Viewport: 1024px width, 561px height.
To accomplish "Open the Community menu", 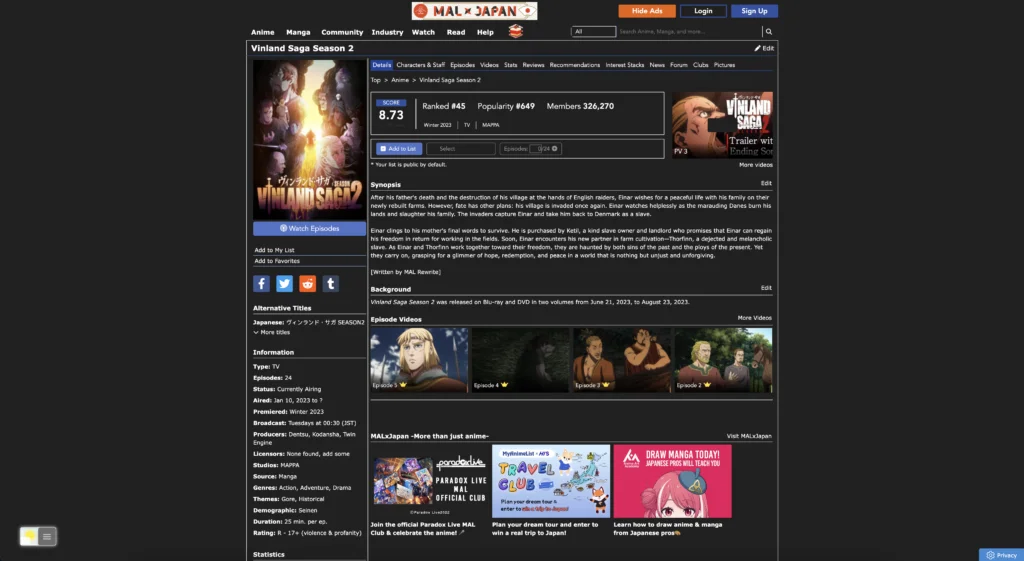I will click(342, 32).
